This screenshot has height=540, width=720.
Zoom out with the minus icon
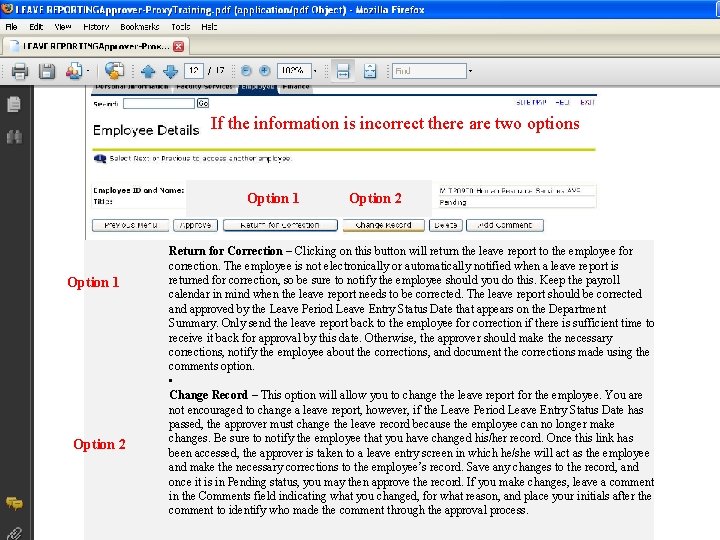point(246,71)
